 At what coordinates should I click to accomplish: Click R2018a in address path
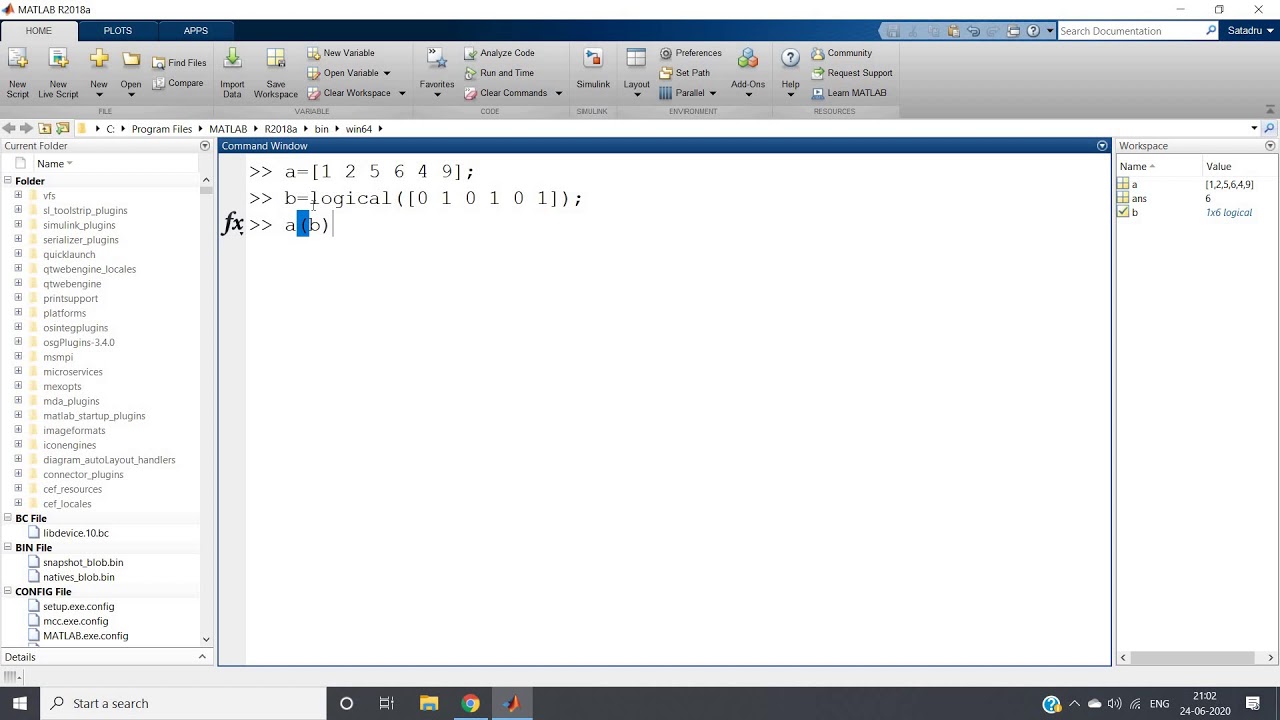tap(281, 129)
